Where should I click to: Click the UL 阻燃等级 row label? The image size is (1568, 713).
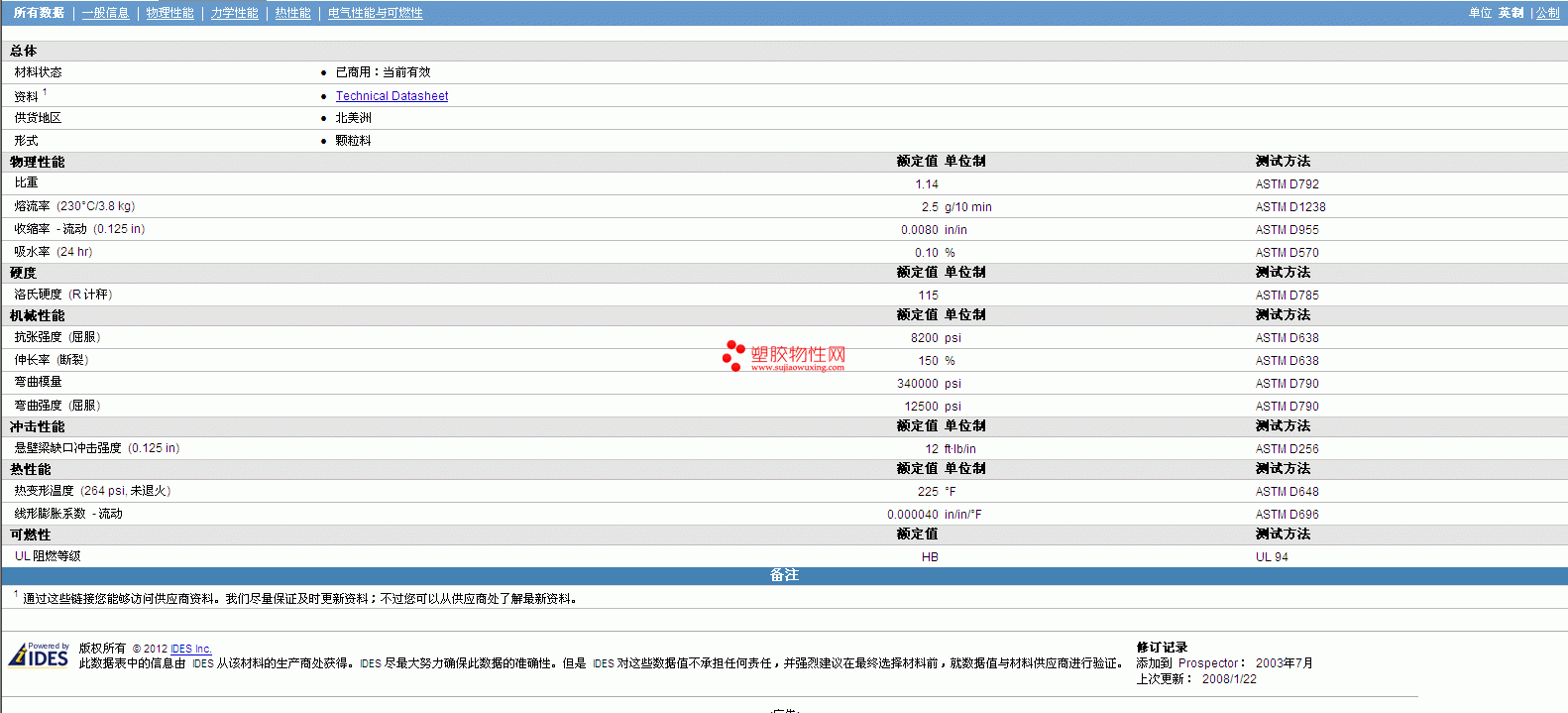pos(48,556)
